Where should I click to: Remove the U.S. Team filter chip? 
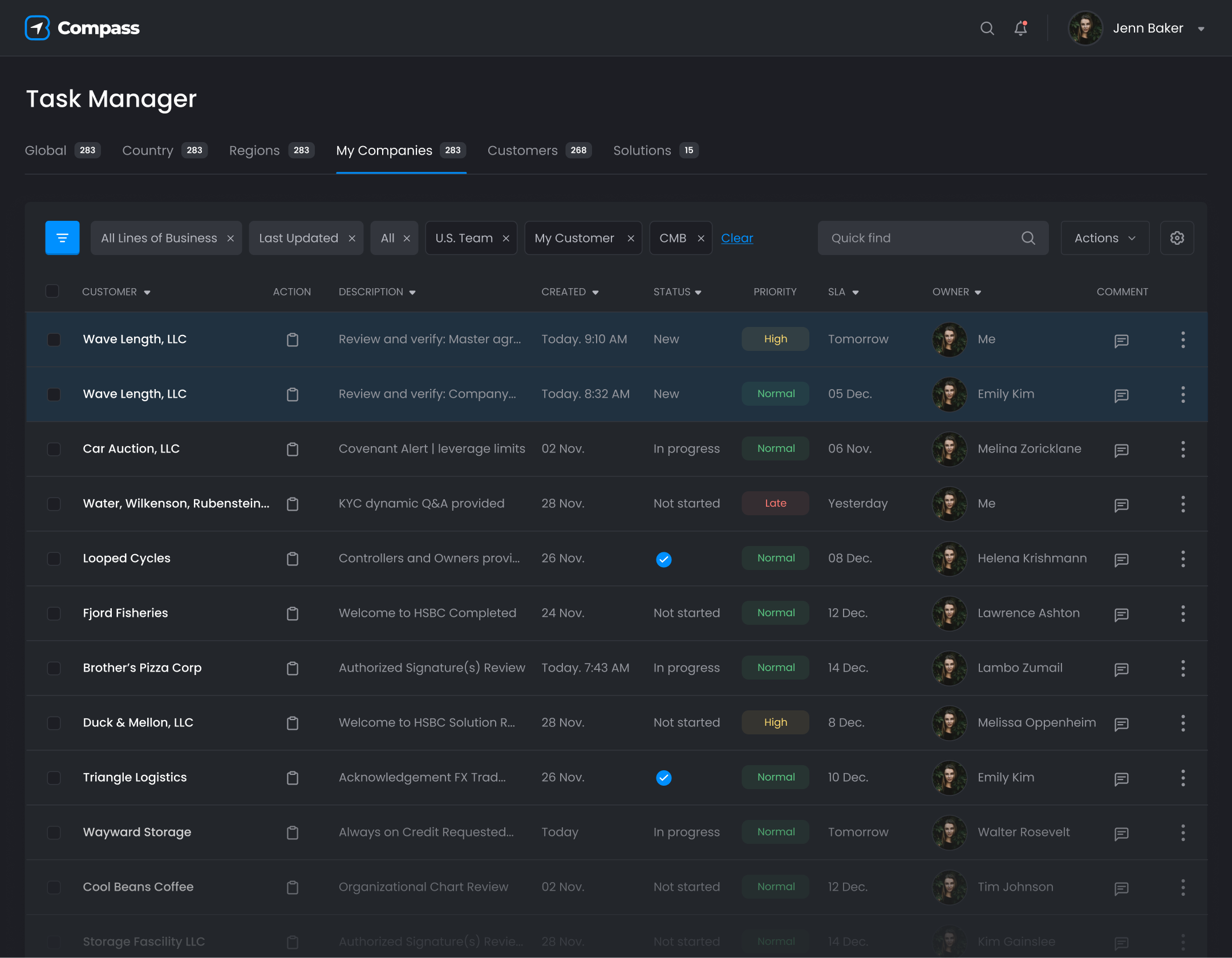[x=506, y=239]
